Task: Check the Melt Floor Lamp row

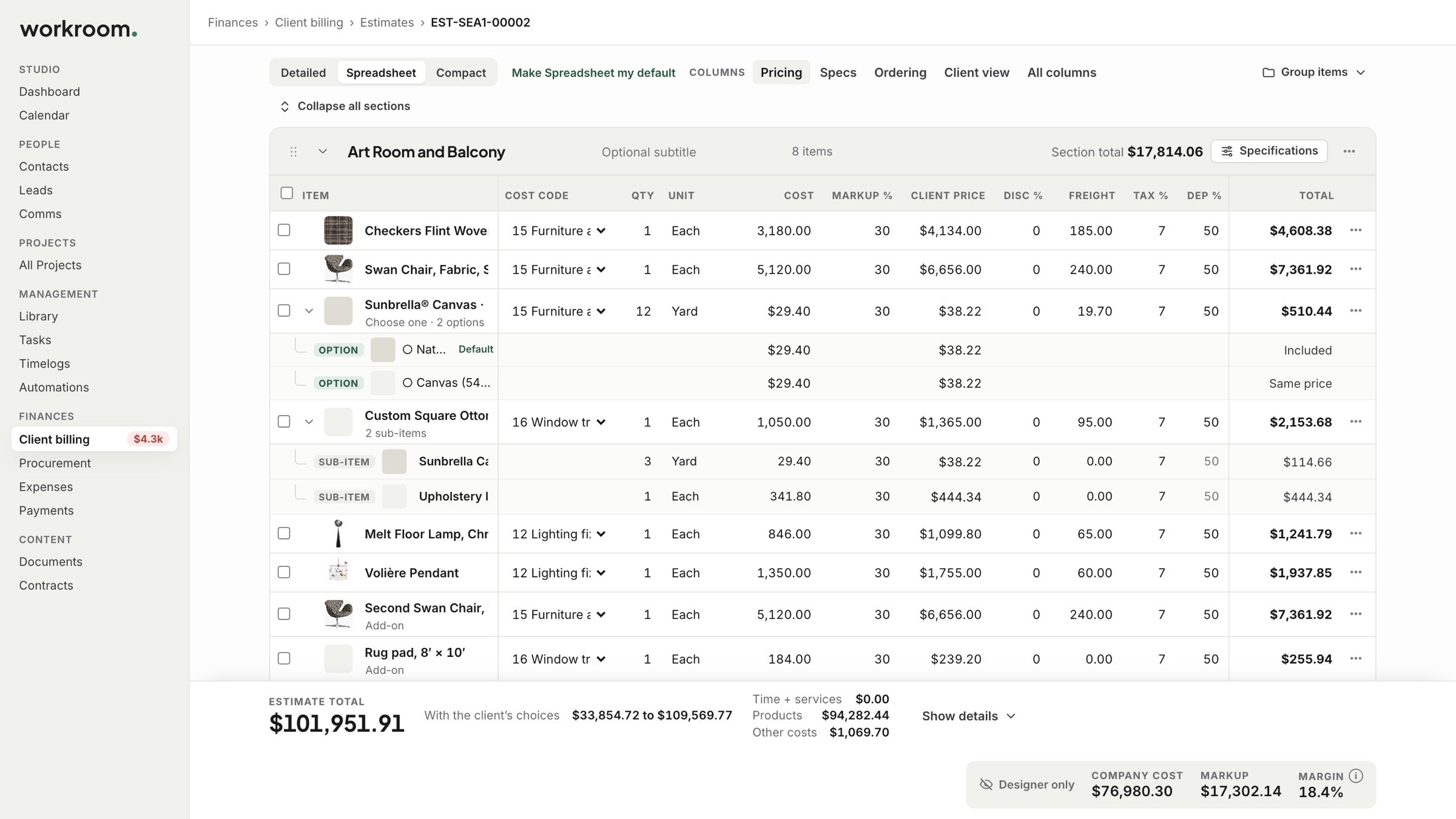Action: 284,533
